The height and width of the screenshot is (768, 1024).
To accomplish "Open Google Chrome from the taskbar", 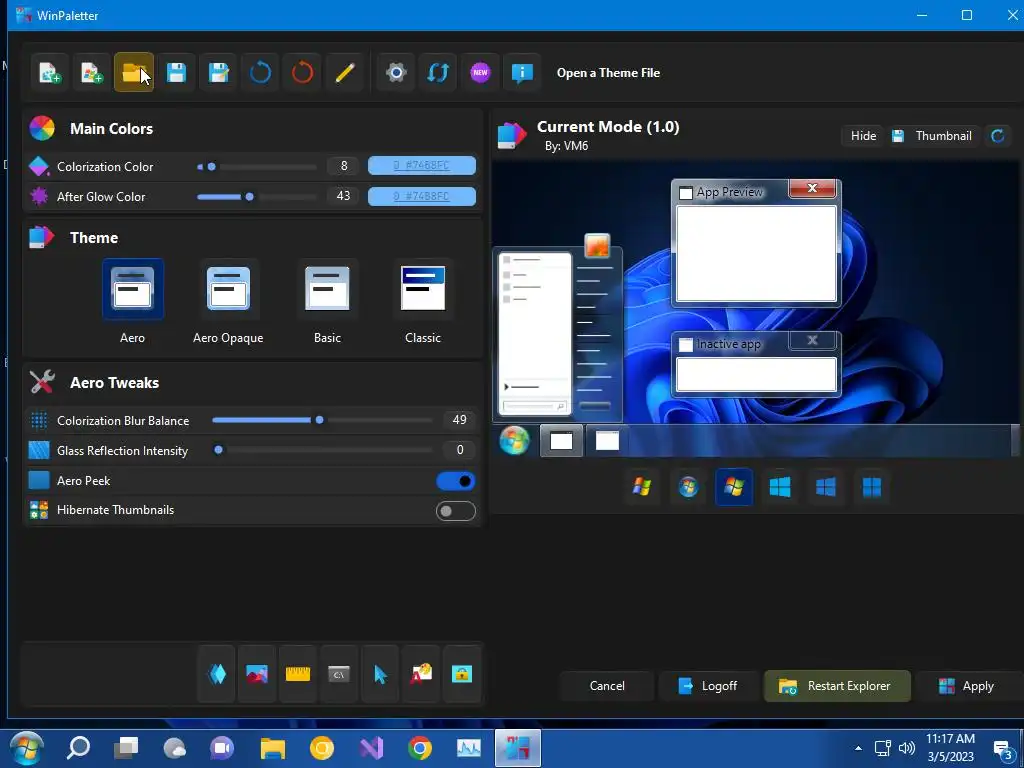I will 419,748.
